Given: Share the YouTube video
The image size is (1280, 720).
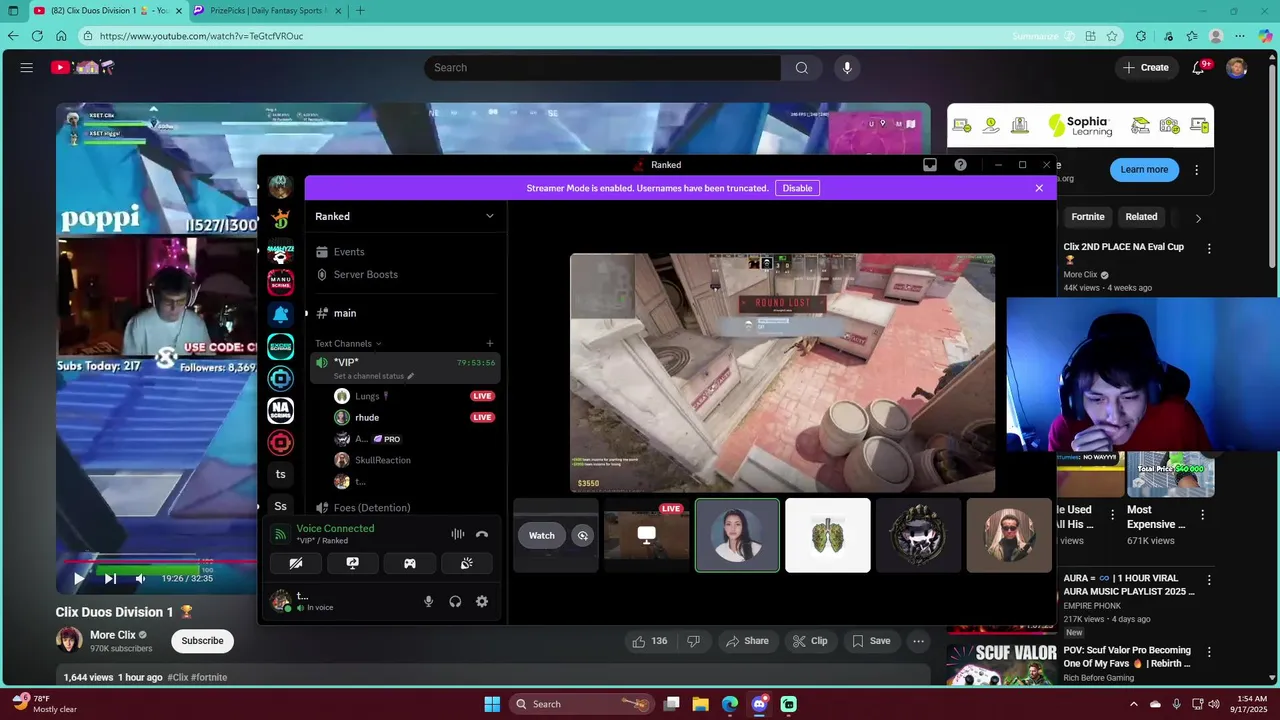Looking at the screenshot, I should click(x=747, y=641).
